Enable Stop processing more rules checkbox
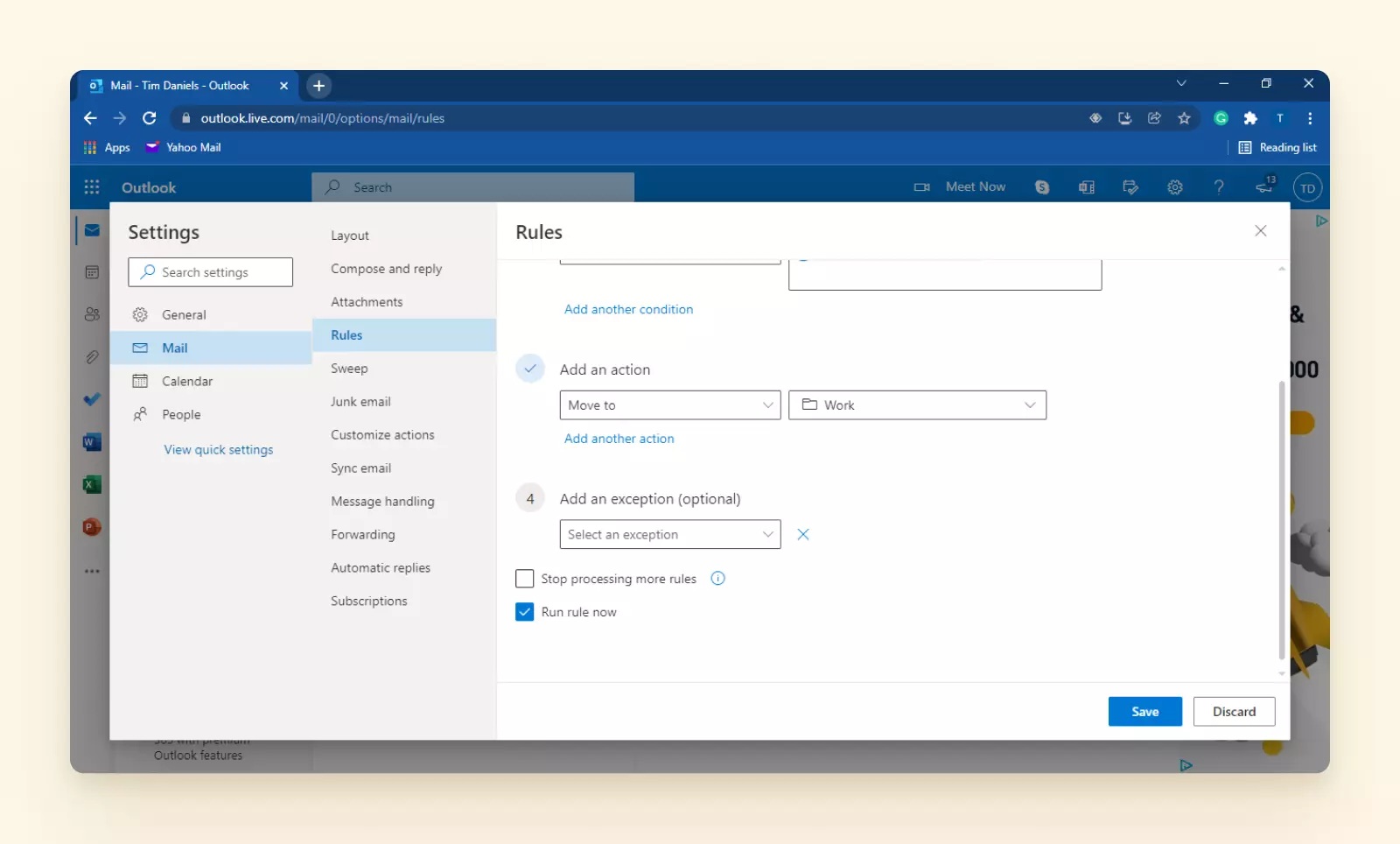Screen dimensions: 1400x844 coord(525,579)
